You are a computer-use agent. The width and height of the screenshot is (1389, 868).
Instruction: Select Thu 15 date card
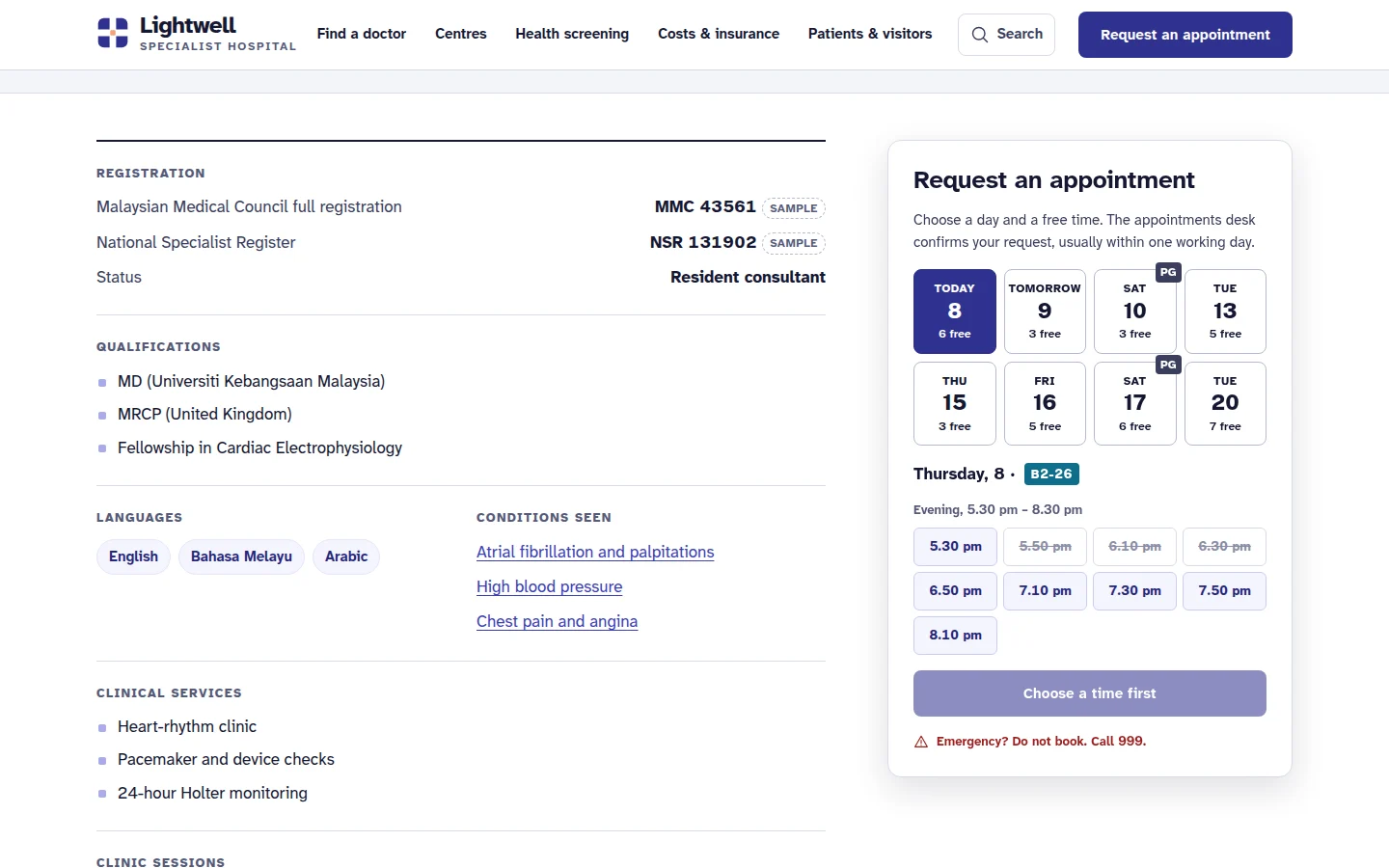tap(955, 403)
